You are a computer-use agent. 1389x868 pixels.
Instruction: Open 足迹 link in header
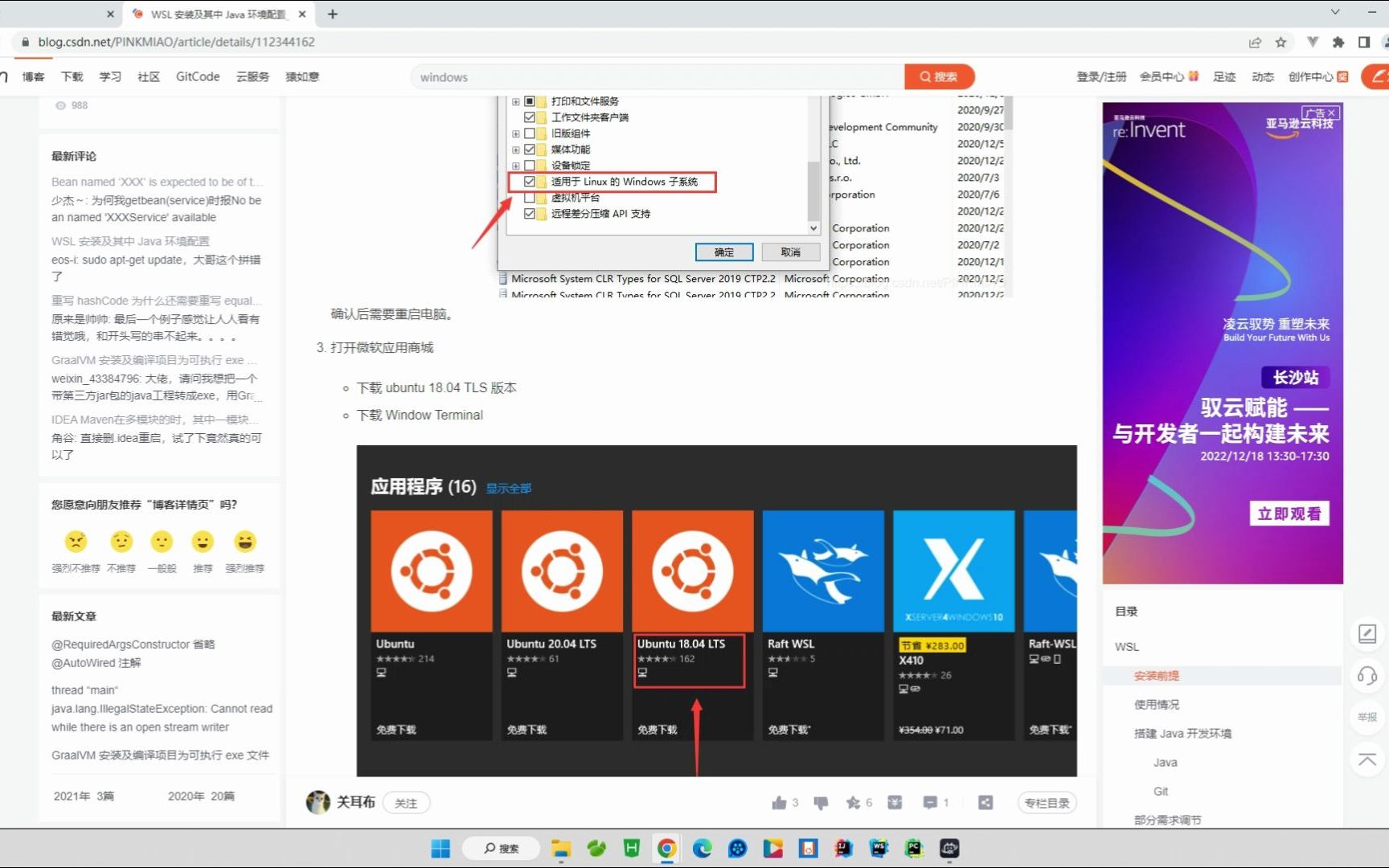point(1224,76)
